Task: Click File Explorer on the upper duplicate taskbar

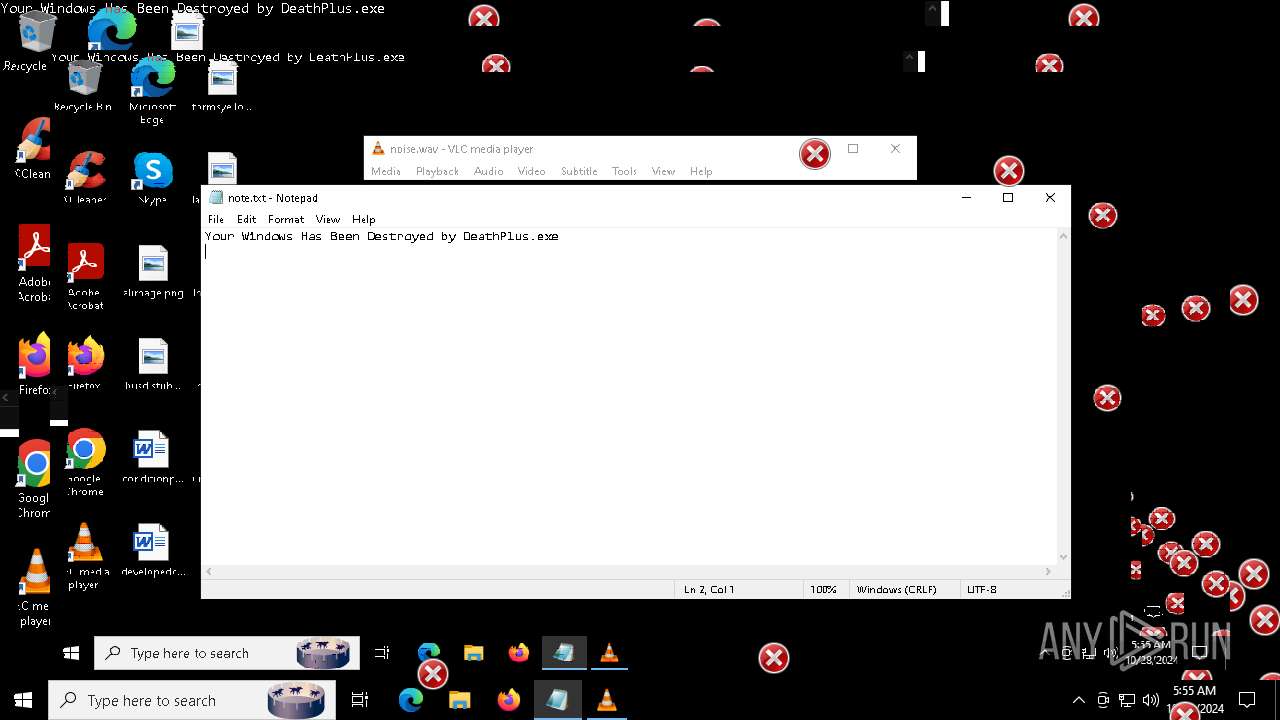Action: click(474, 653)
